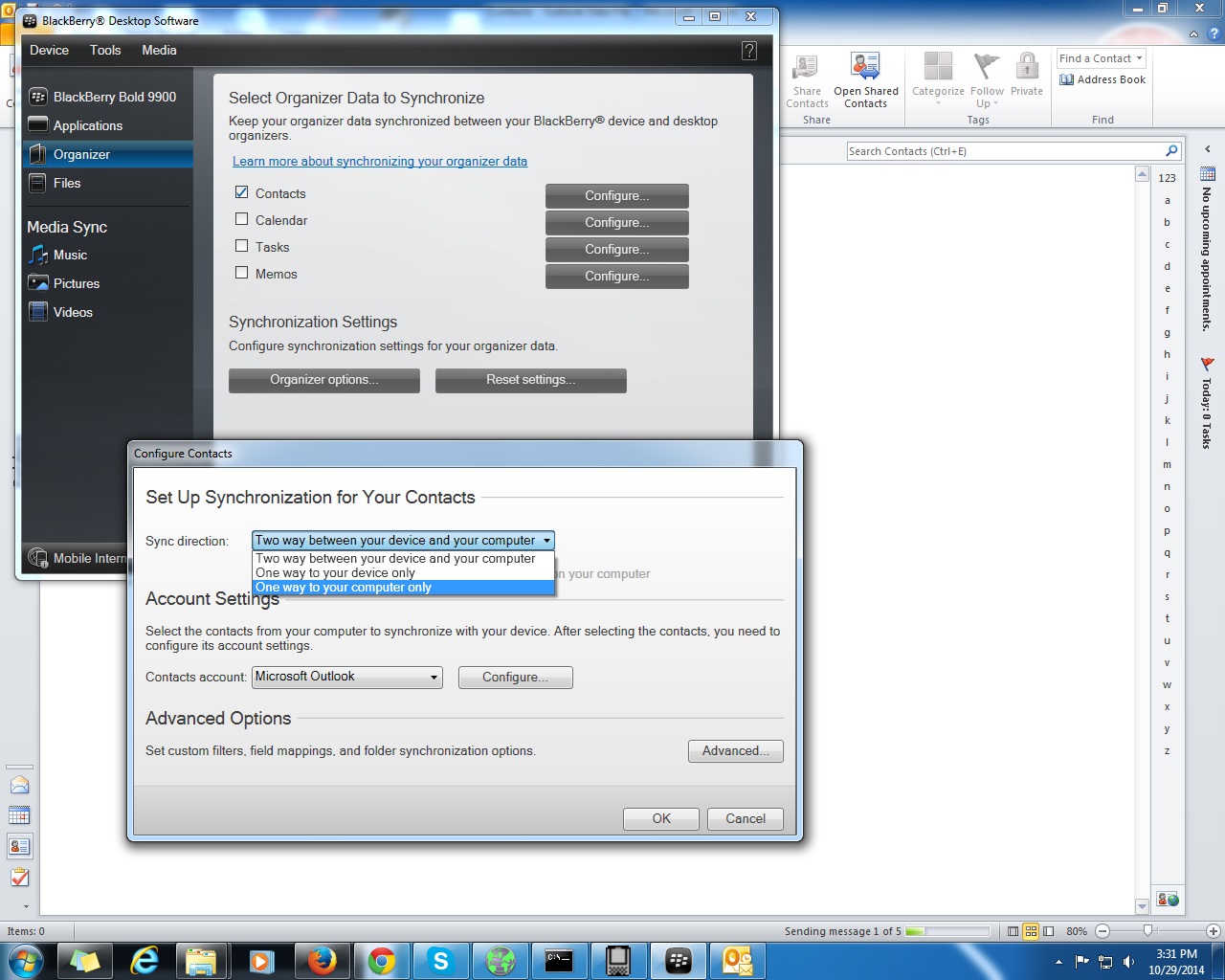Open Learn more about synchronizing organizer data link
The height and width of the screenshot is (980, 1225).
pos(380,162)
